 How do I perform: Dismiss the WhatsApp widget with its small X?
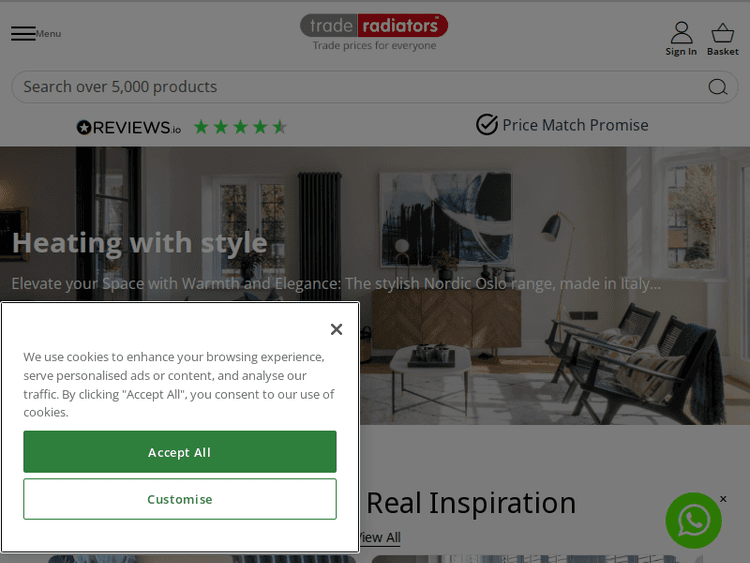[723, 499]
